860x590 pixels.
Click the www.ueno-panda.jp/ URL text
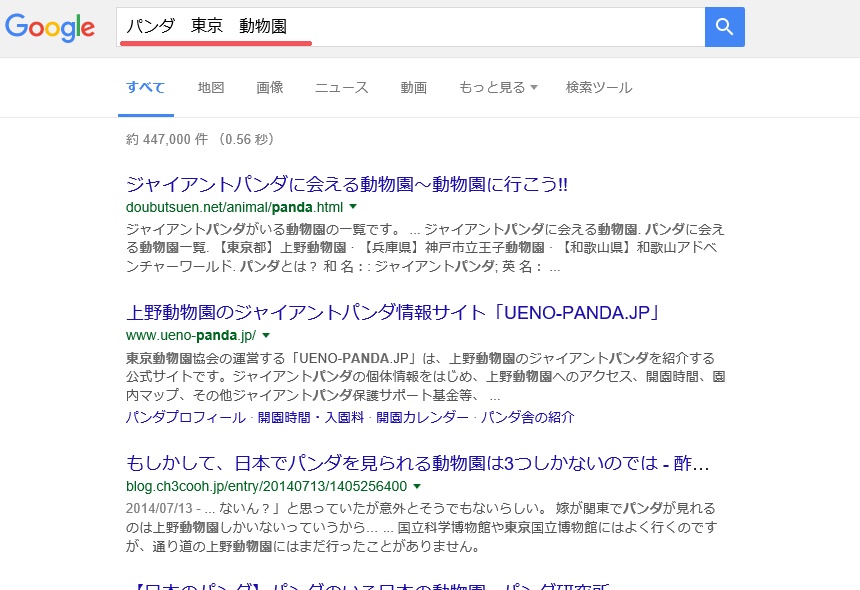191,336
